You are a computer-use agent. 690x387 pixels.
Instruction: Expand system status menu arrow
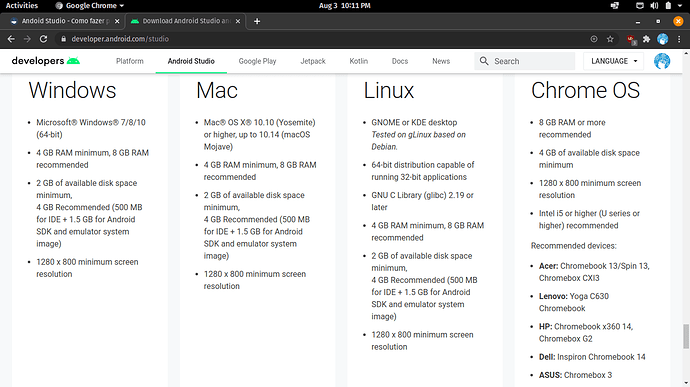pos(680,6)
